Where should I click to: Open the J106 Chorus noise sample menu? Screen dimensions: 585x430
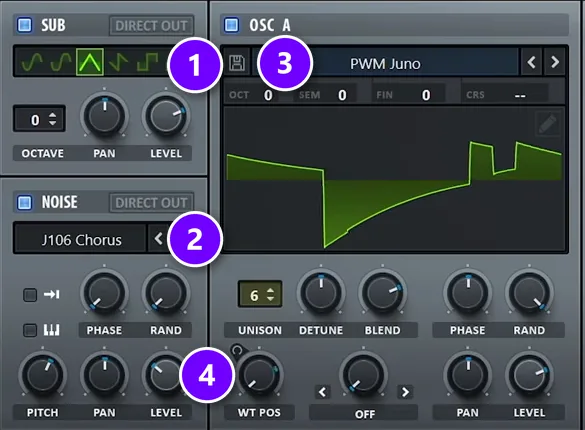81,240
